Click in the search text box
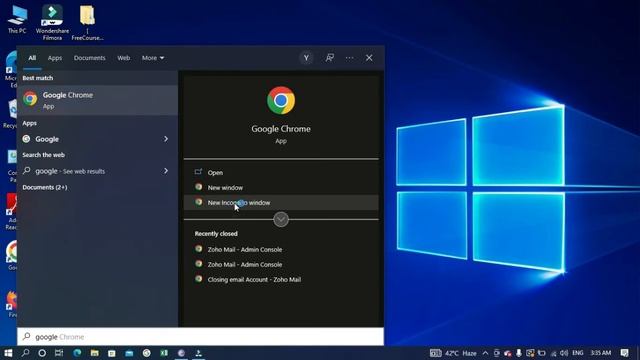The width and height of the screenshot is (640, 360). pyautogui.click(x=200, y=337)
